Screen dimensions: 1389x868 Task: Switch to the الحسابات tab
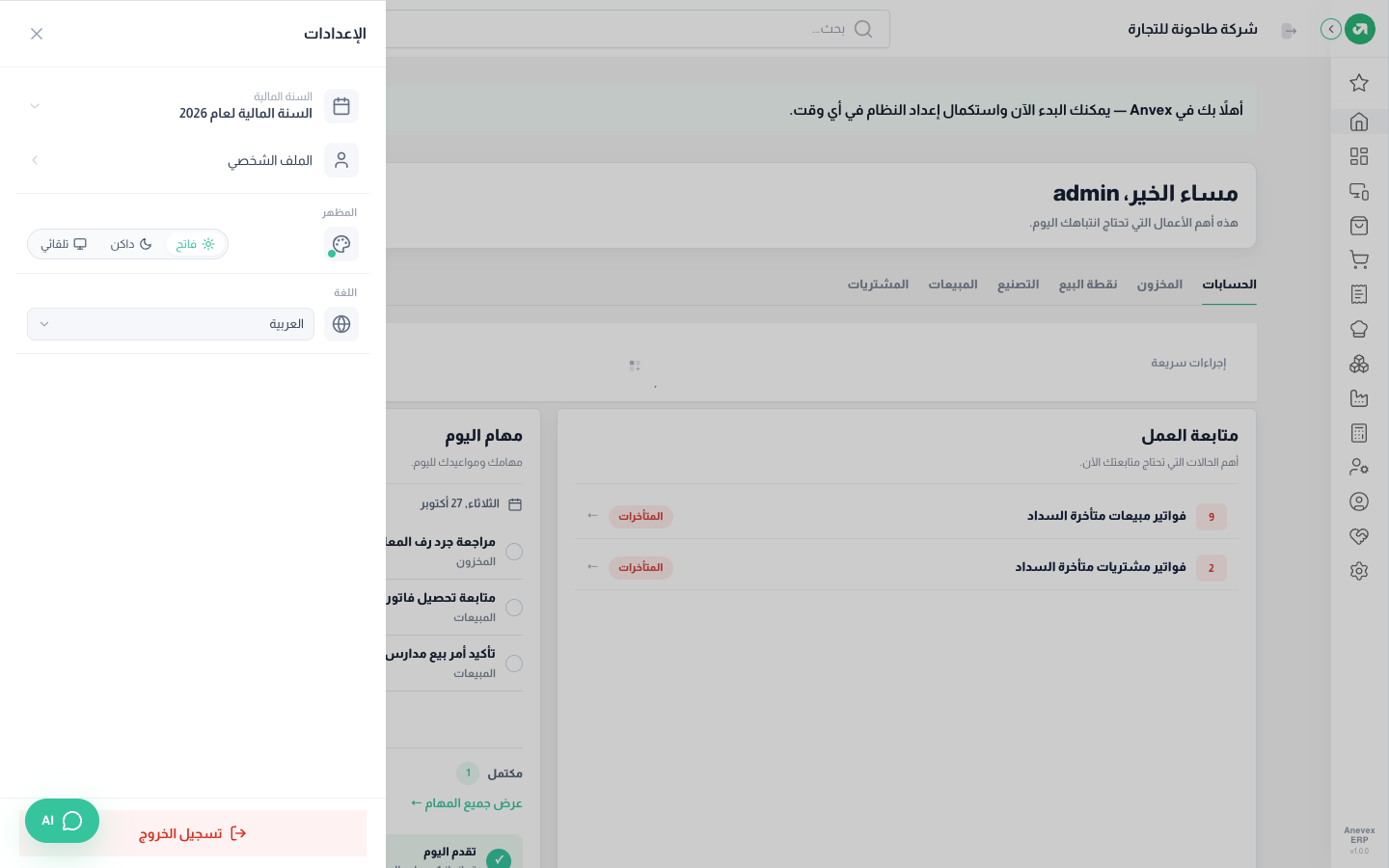point(1229,285)
